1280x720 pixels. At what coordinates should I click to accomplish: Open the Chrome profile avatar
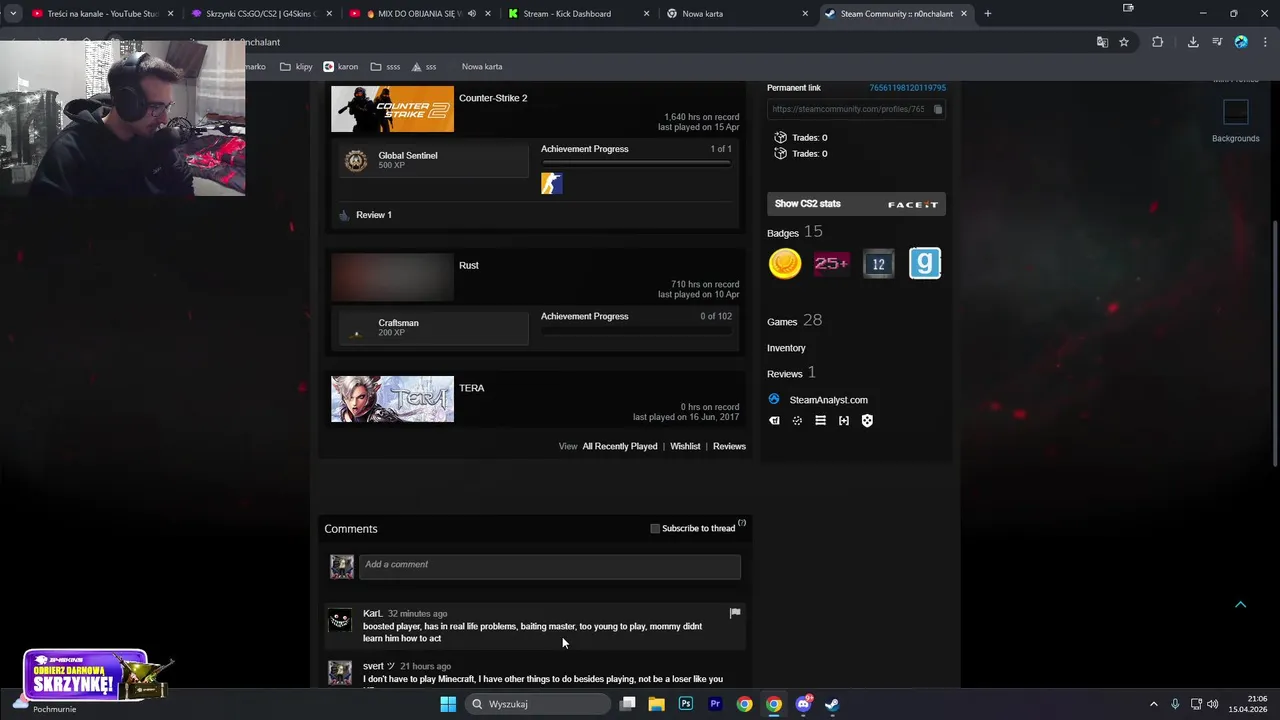coord(1241,42)
